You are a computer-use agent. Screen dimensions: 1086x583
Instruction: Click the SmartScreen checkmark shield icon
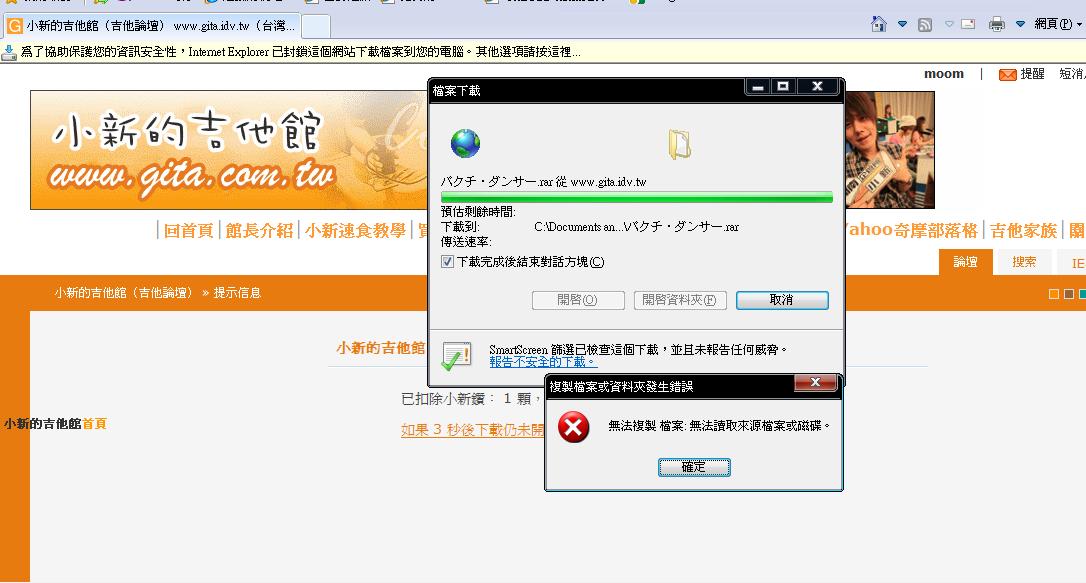click(x=456, y=356)
